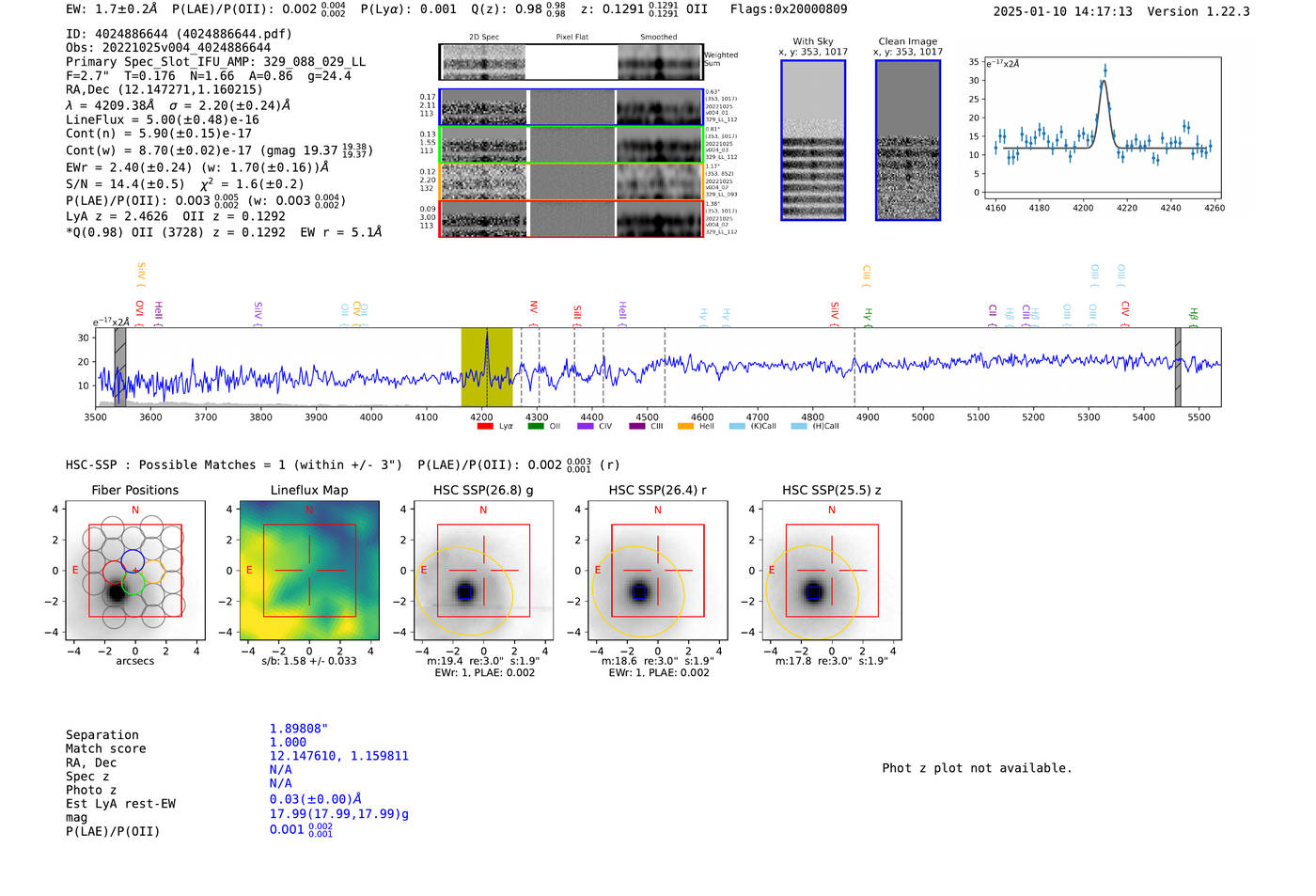Select the red-bordered fiber spectrum row
This screenshot has width=1316, height=896.
(572, 219)
